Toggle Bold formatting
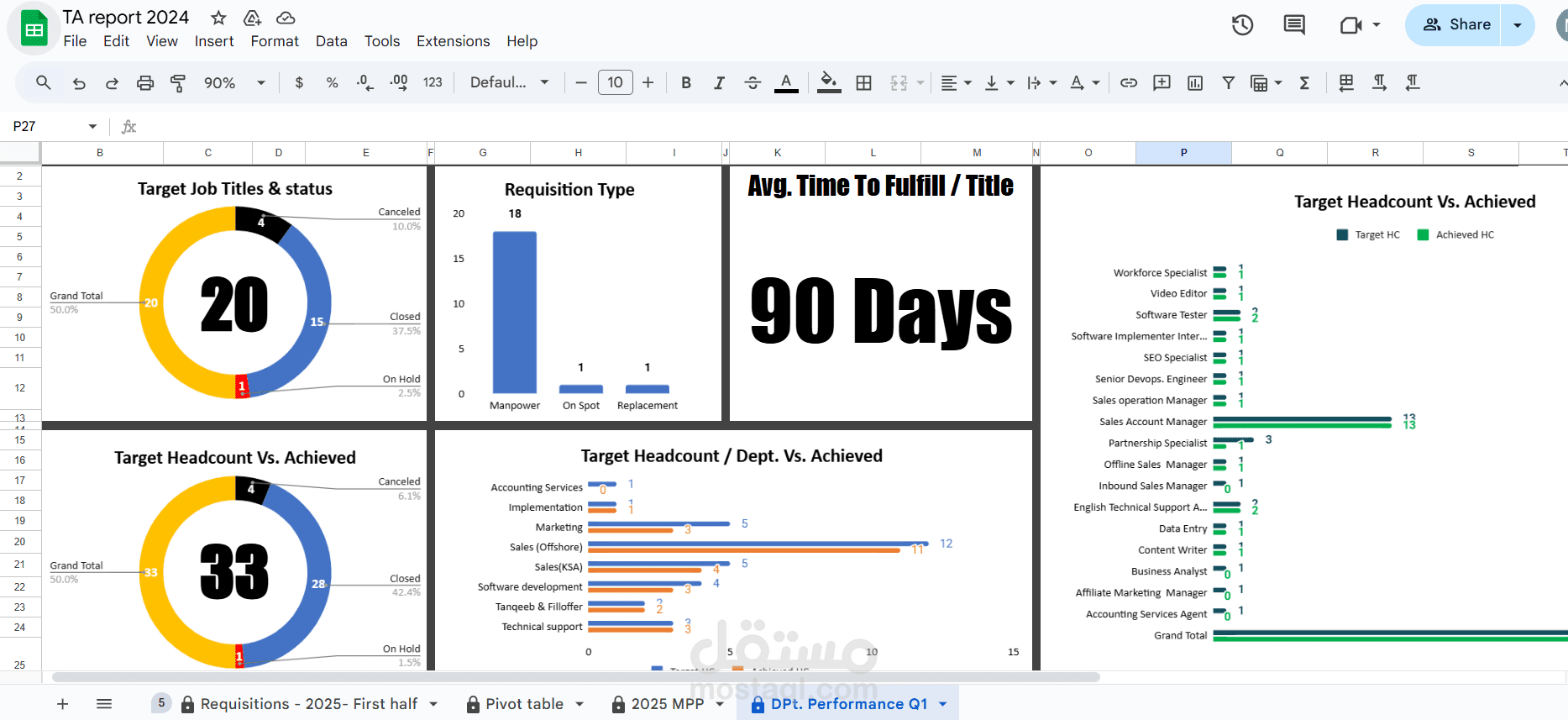This screenshot has height=720, width=1568. 686,82
